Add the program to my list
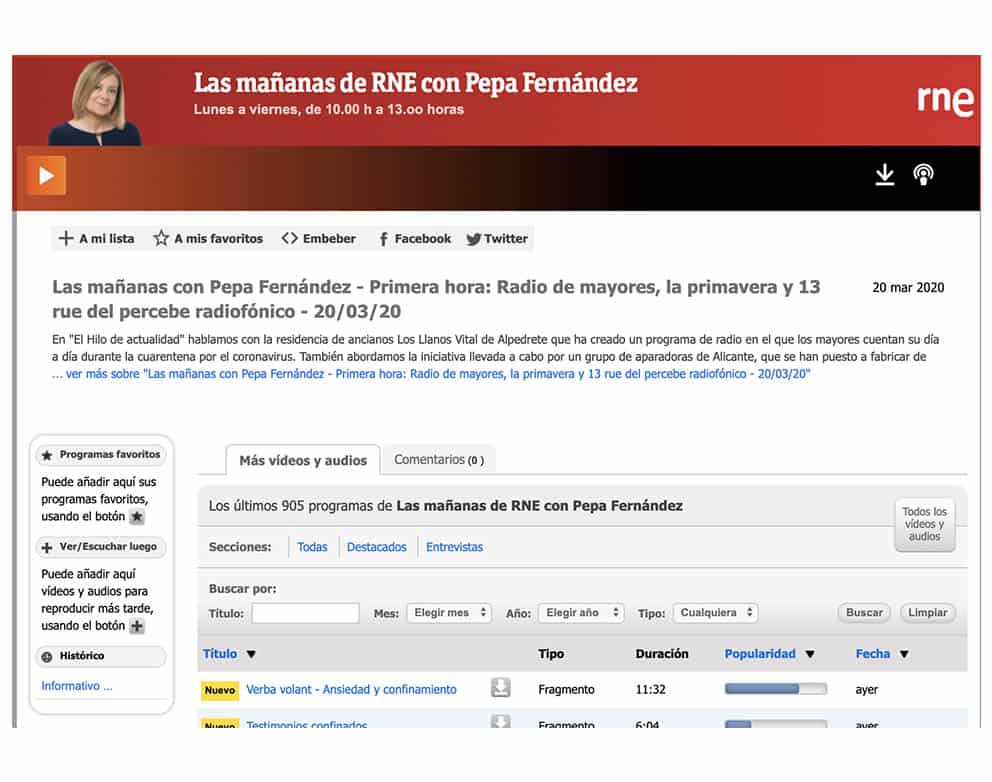 tap(96, 239)
